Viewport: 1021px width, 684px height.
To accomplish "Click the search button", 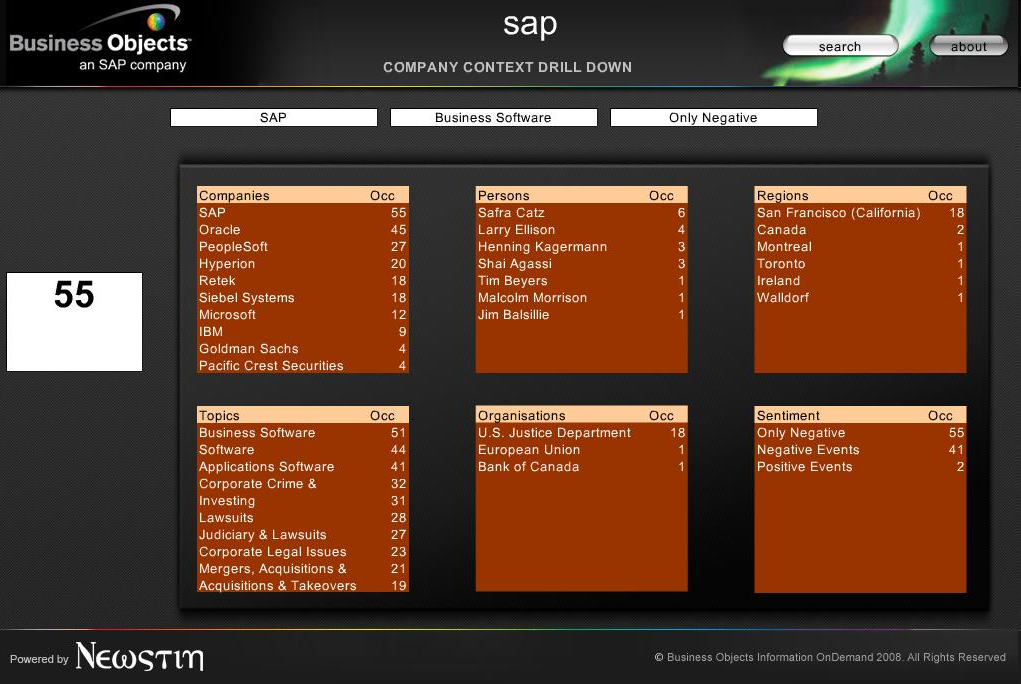I will (840, 46).
